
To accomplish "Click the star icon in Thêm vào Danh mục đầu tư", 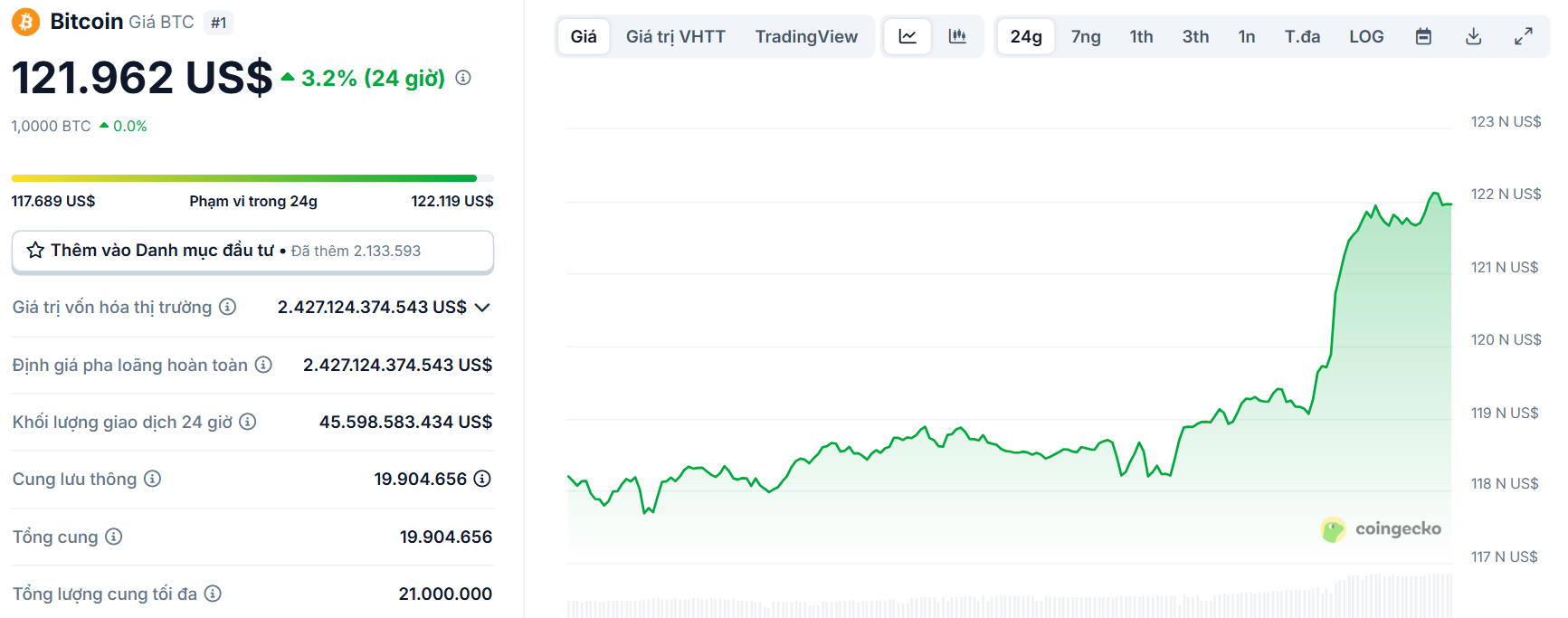I will pyautogui.click(x=35, y=251).
